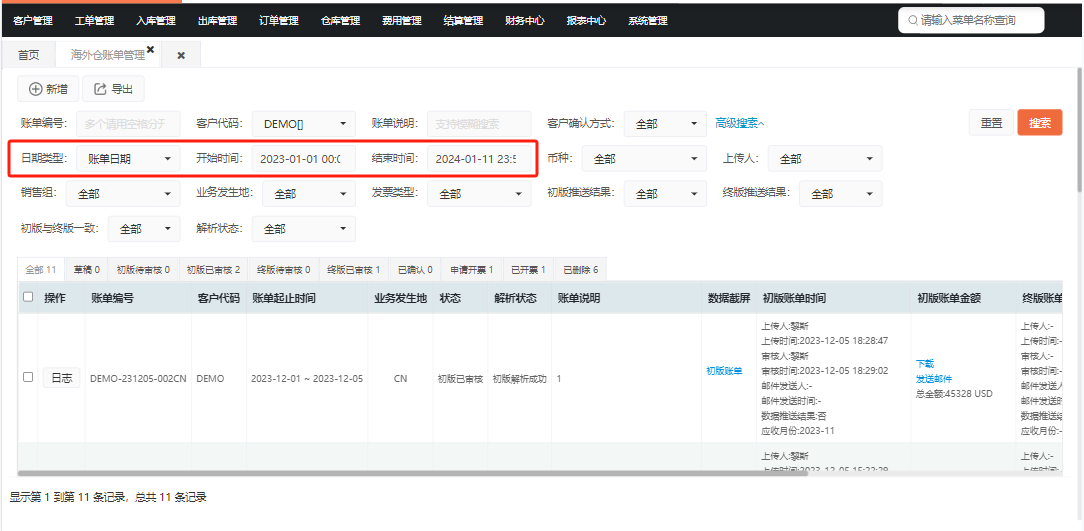Click the page vertical scrollbar
This screenshot has height=531, width=1084.
1080,128
